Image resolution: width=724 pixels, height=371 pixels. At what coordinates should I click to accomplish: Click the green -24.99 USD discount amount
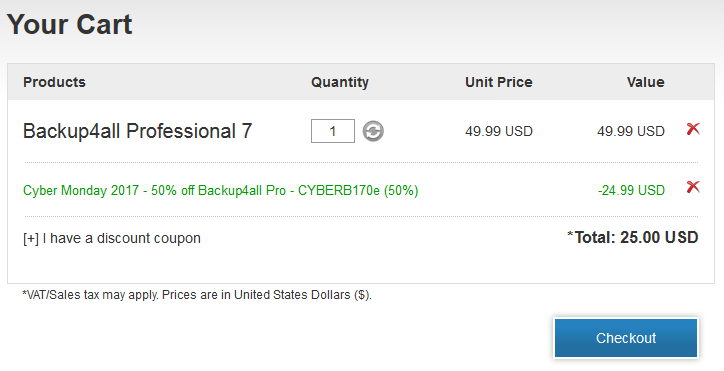tap(631, 190)
